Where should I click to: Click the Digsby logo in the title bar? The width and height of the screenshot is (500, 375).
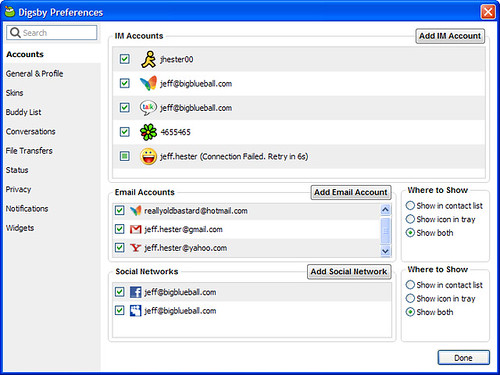[x=10, y=12]
